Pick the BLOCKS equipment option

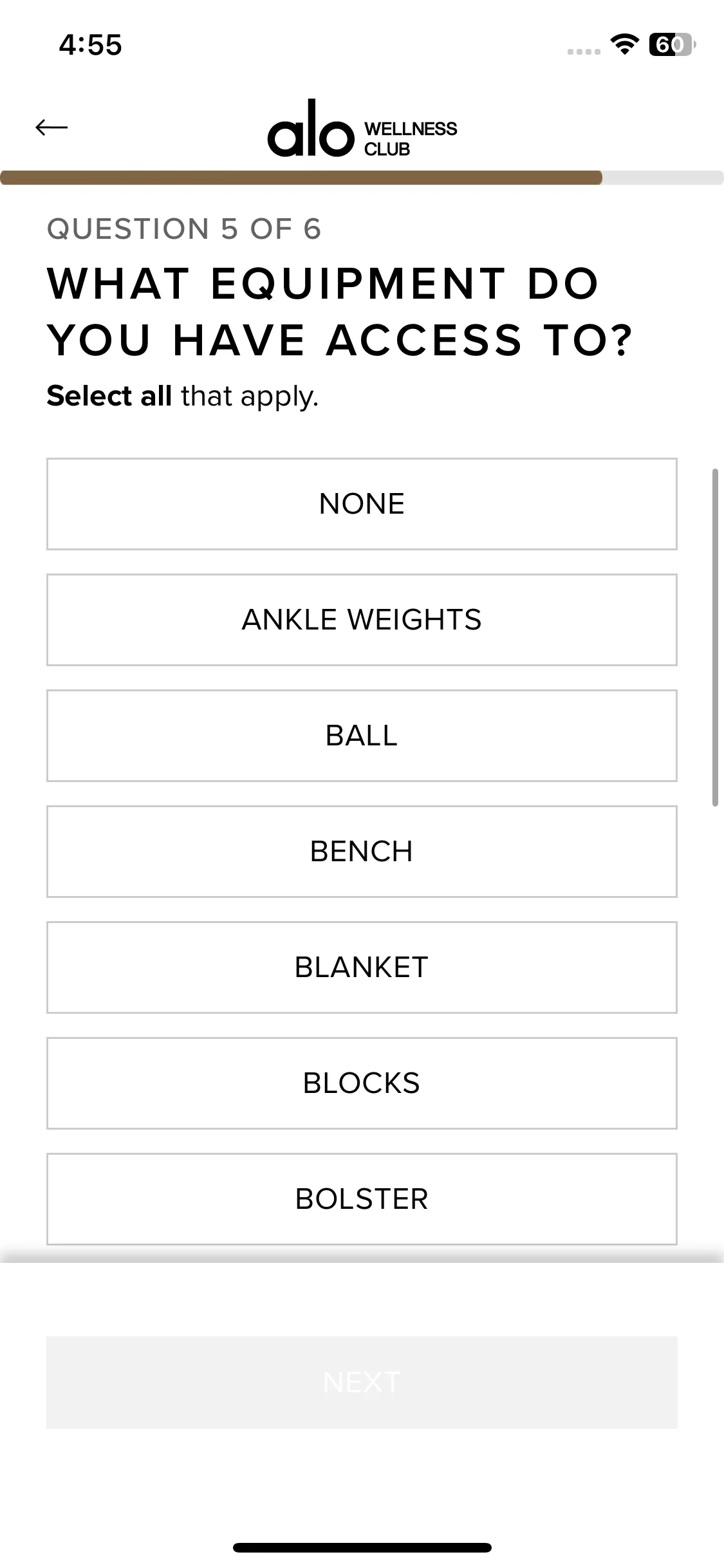pos(362,1083)
